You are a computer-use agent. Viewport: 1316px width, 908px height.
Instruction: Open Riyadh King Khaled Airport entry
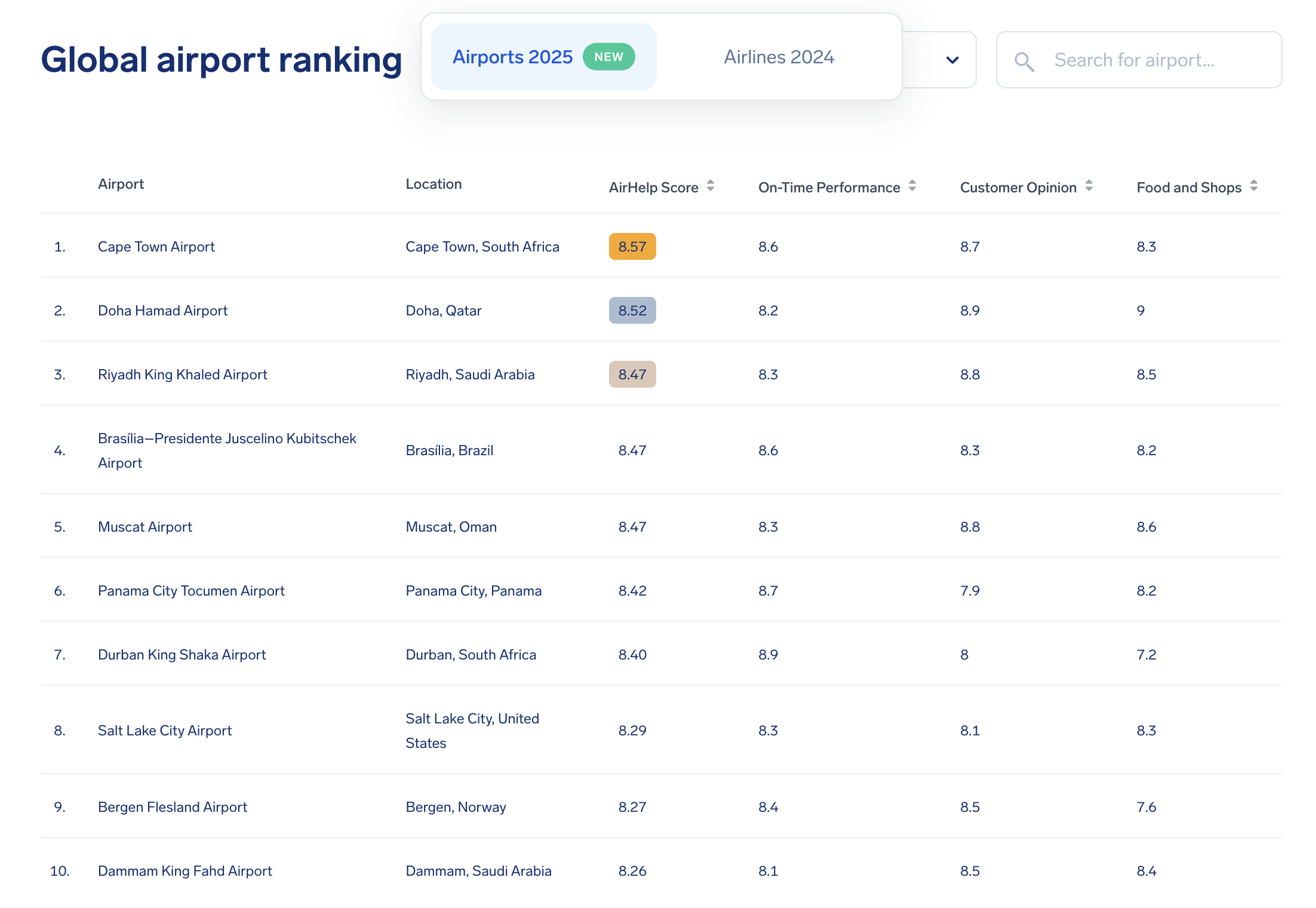[x=182, y=375]
